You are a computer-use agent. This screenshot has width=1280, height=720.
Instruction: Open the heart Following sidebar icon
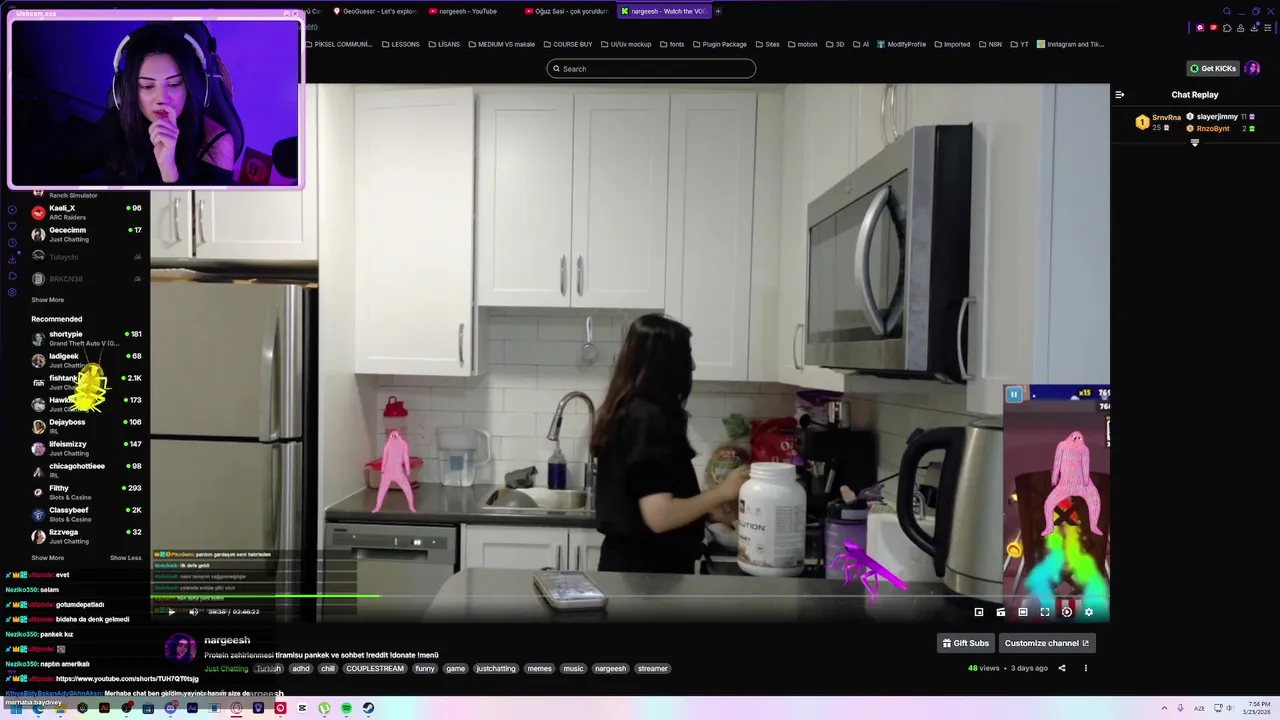pyautogui.click(x=12, y=226)
